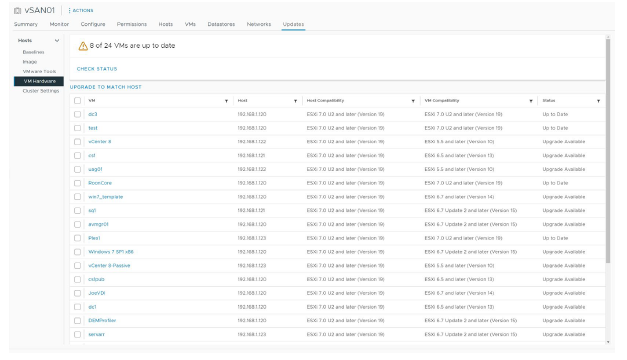Viewport: 627px width, 360px height.
Task: Open the VM column filter icon
Action: pyautogui.click(x=226, y=101)
